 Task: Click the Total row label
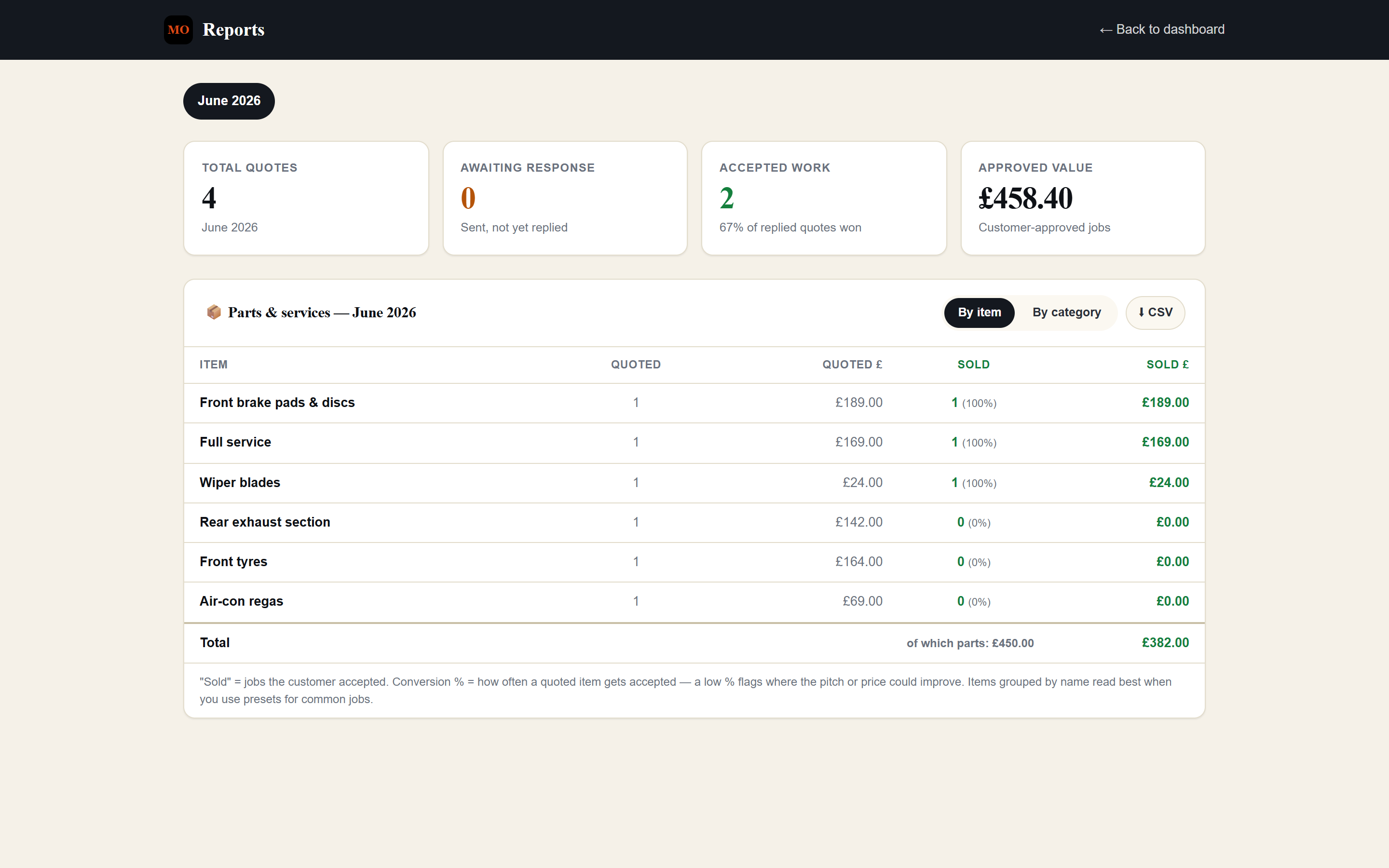tap(215, 643)
